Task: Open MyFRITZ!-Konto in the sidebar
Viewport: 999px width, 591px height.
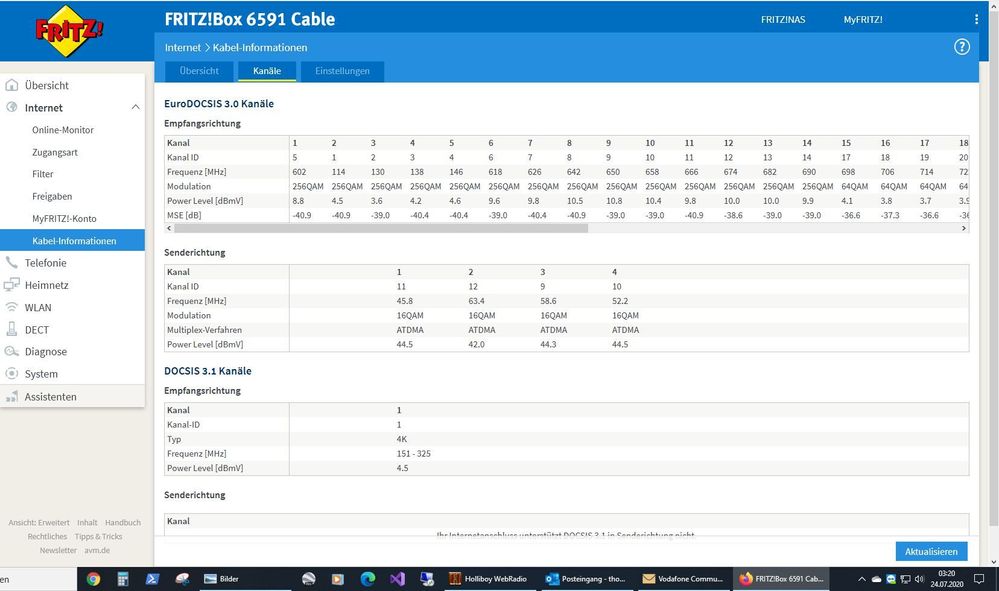Action: point(64,218)
